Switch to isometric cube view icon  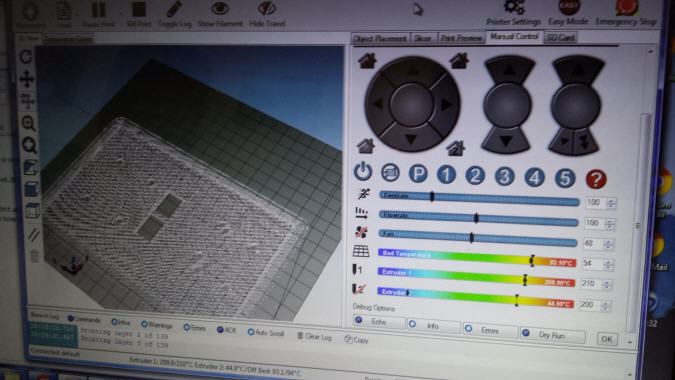tap(31, 167)
